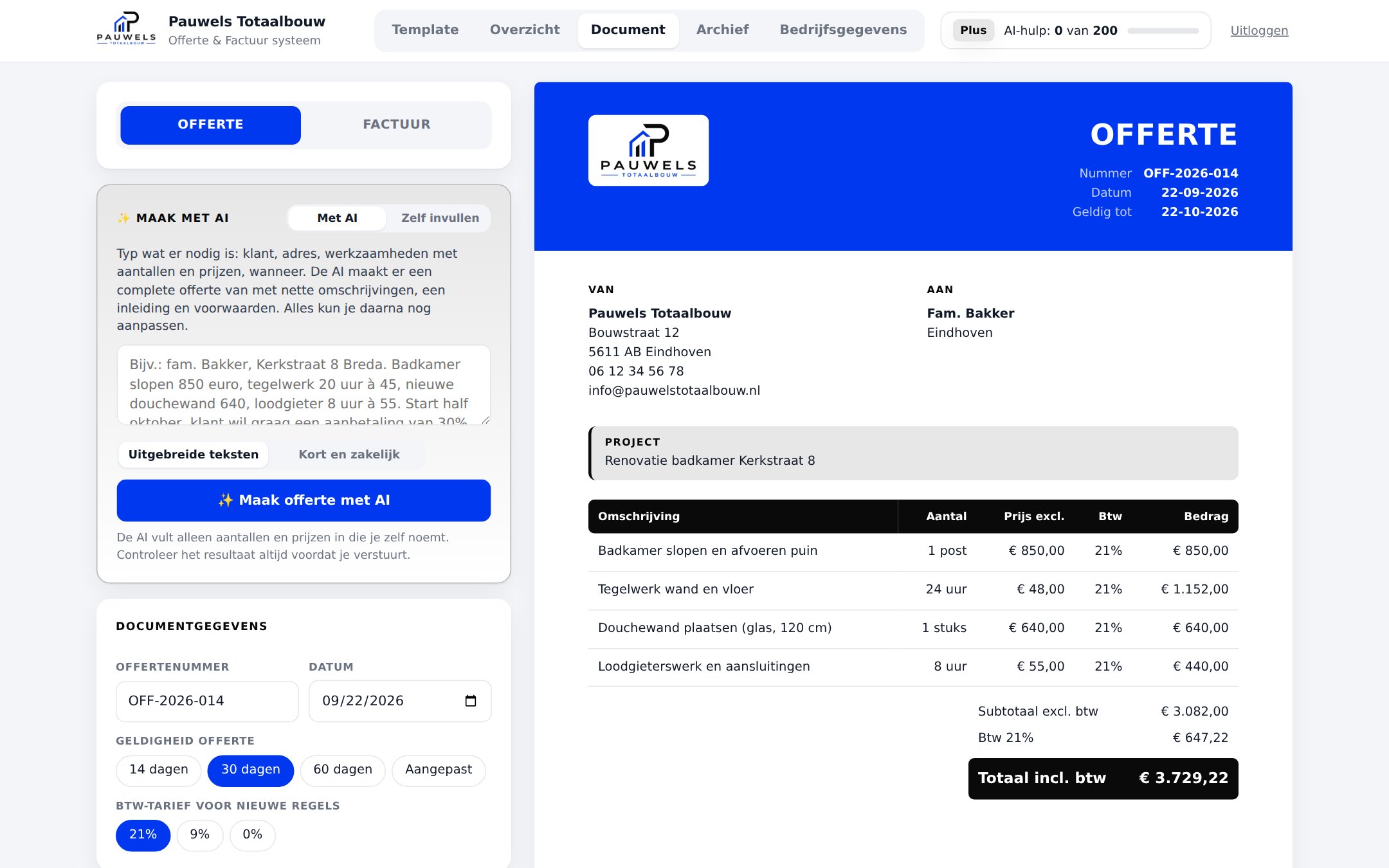1389x868 pixels.
Task: Switch document type to OFFERTE
Action: tap(210, 125)
